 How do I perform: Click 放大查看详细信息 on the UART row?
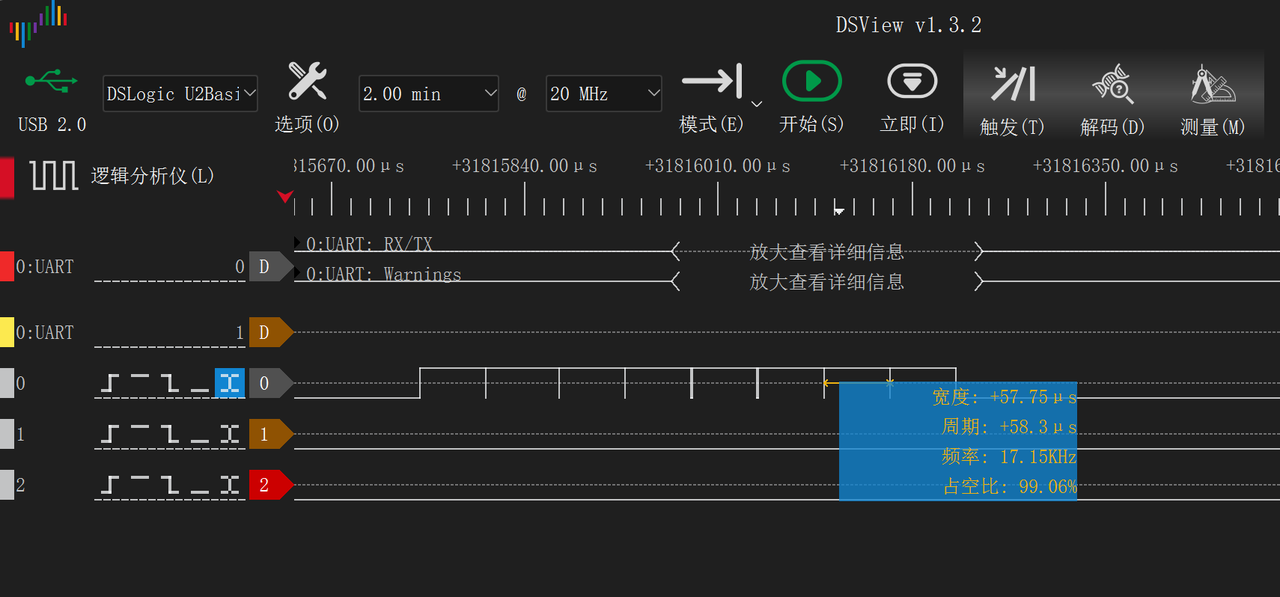coord(826,252)
